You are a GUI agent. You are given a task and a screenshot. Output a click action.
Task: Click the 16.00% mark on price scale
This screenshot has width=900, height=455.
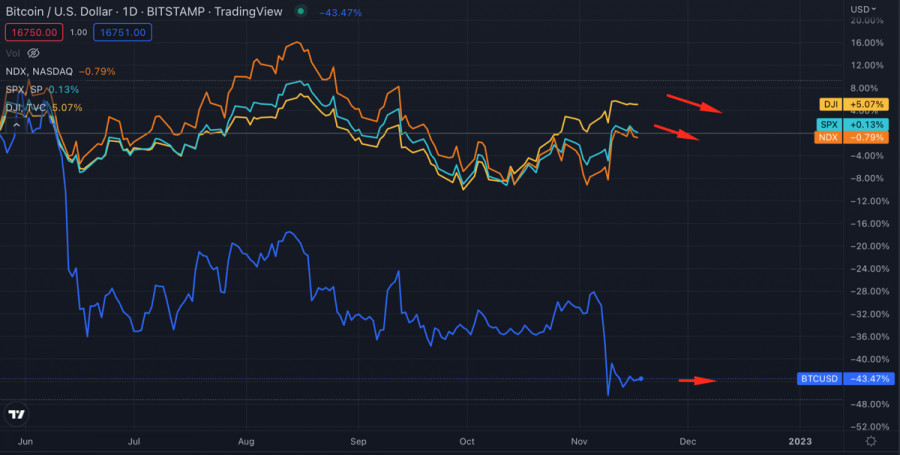click(868, 43)
